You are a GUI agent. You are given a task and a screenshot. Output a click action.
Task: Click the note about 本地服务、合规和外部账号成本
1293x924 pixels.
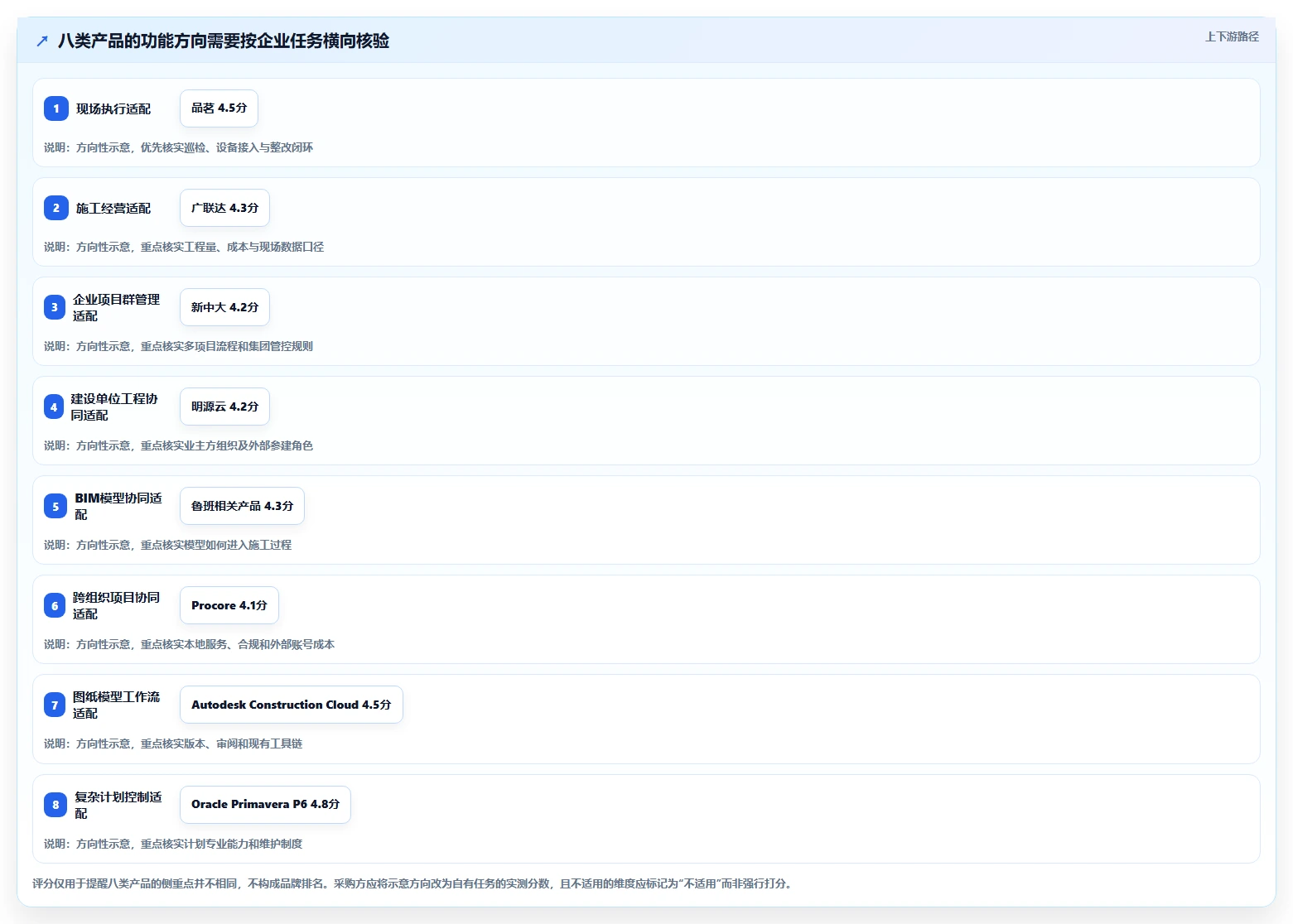[189, 644]
